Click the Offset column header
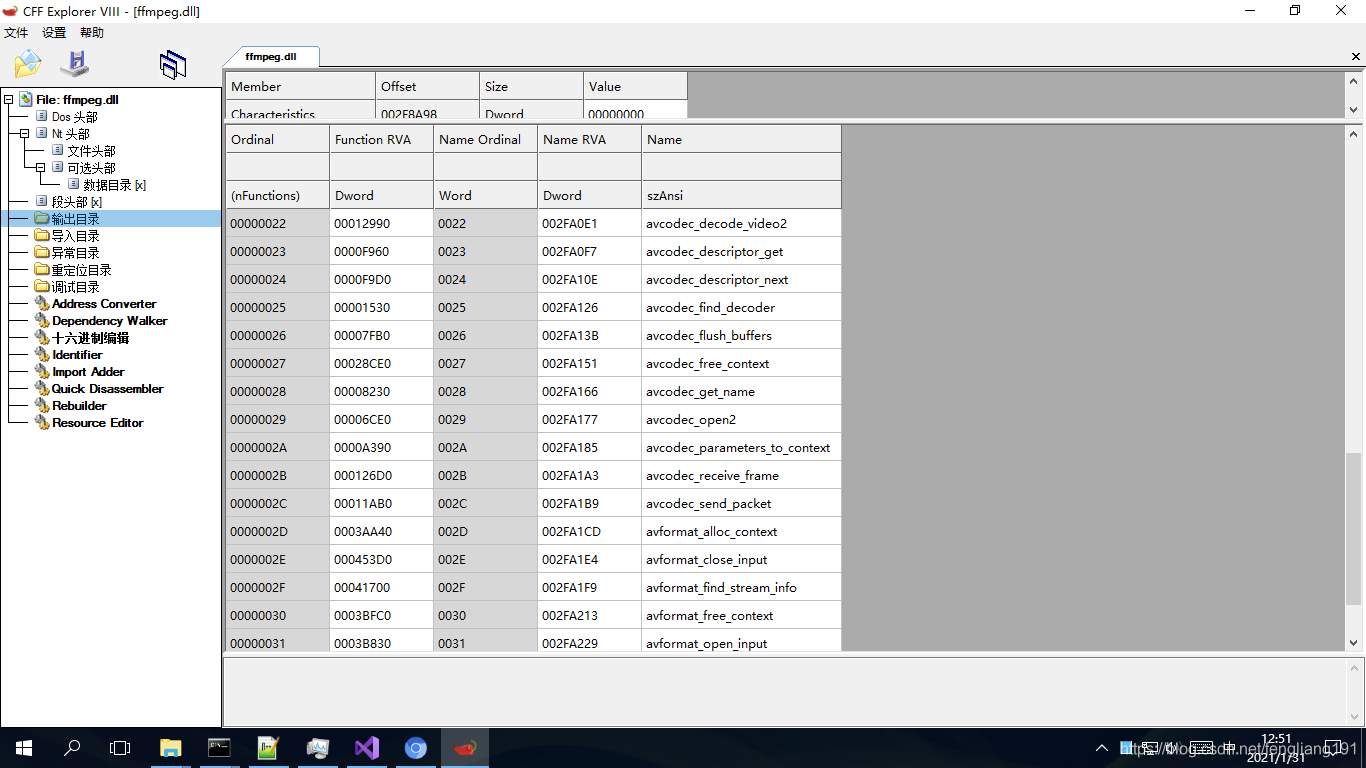The height and width of the screenshot is (768, 1366). pyautogui.click(x=427, y=86)
